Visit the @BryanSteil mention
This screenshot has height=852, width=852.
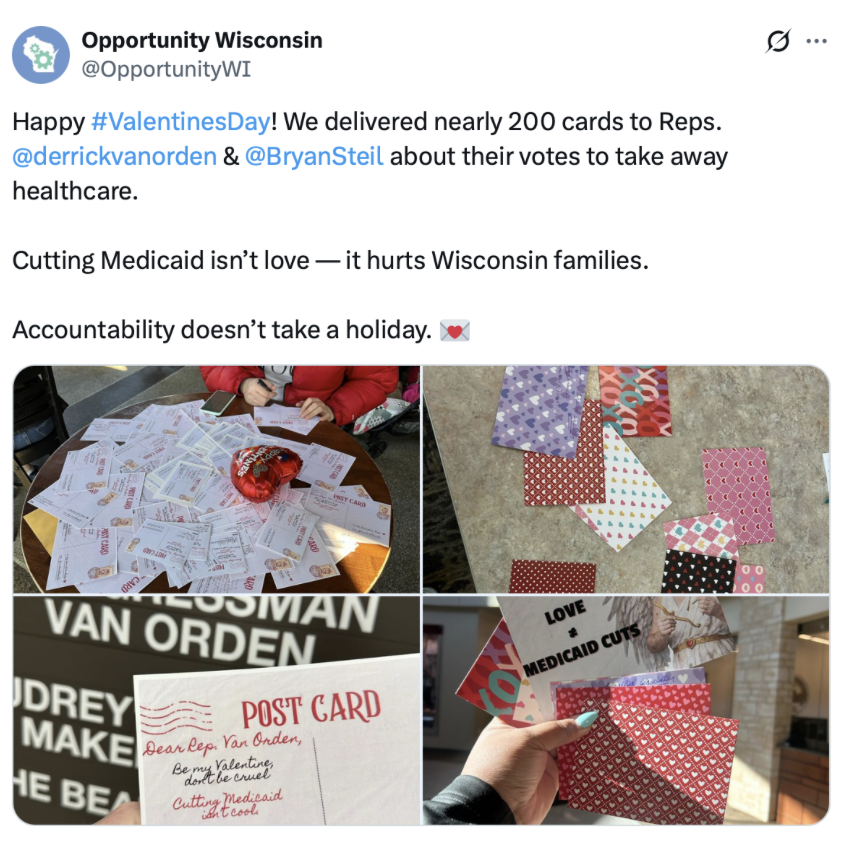click(x=314, y=156)
